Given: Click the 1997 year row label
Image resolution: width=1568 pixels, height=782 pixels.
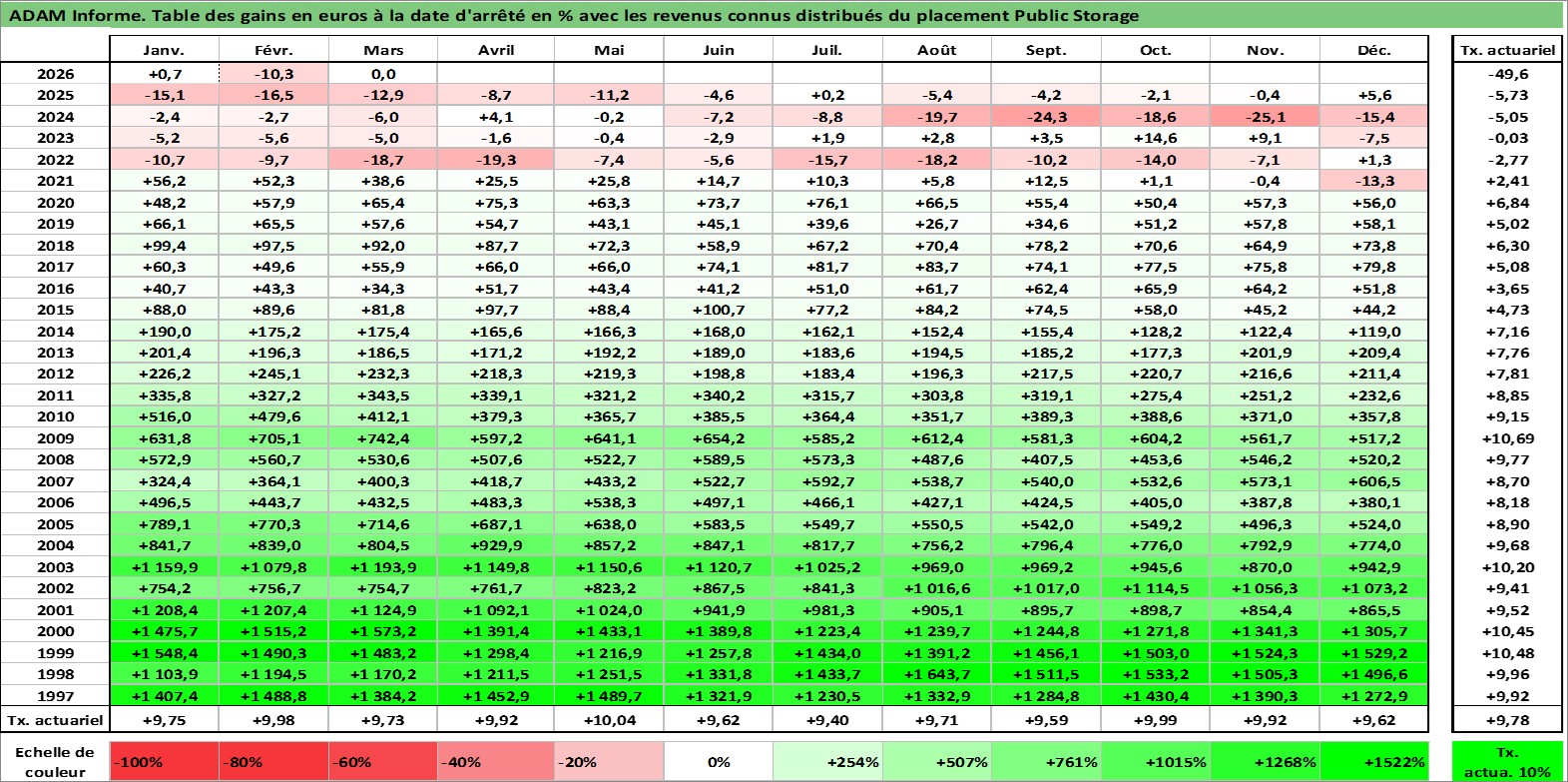Looking at the screenshot, I should pos(55,696).
